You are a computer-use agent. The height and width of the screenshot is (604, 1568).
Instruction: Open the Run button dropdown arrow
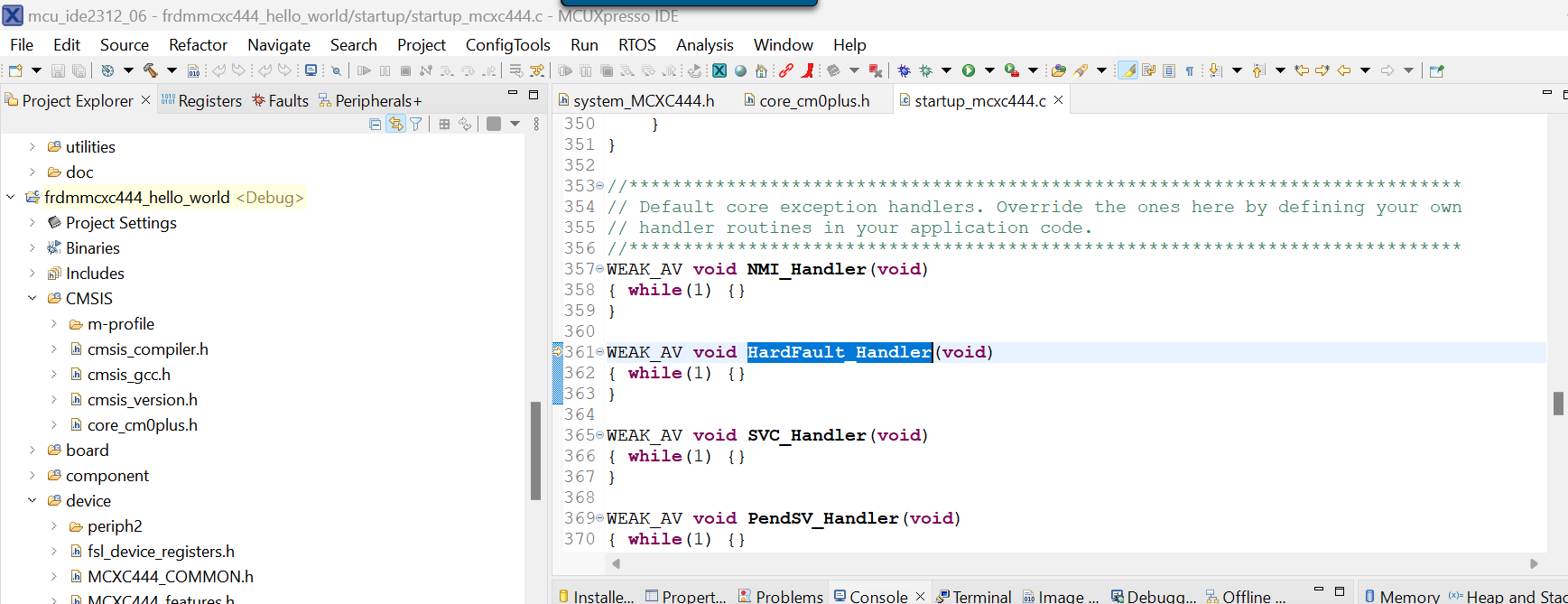[989, 70]
